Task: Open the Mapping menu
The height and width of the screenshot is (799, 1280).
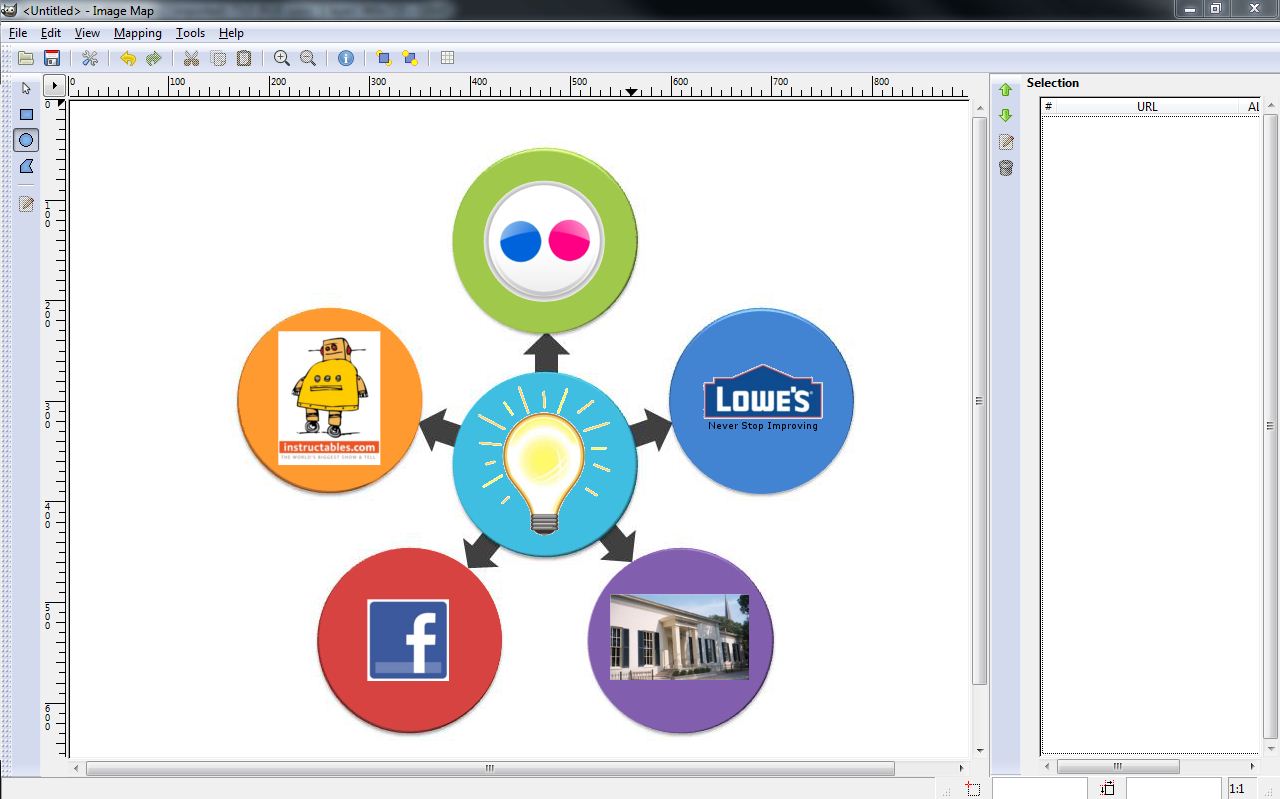Action: pos(137,33)
